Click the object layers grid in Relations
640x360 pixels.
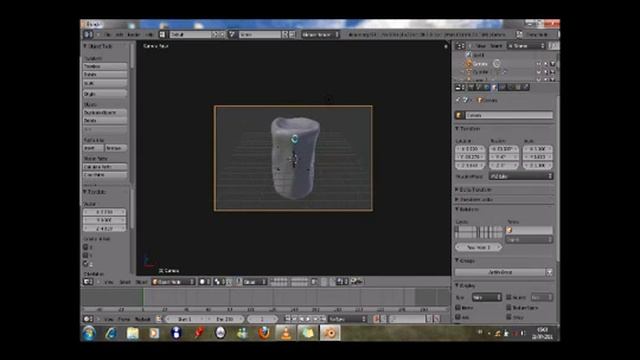(479, 232)
